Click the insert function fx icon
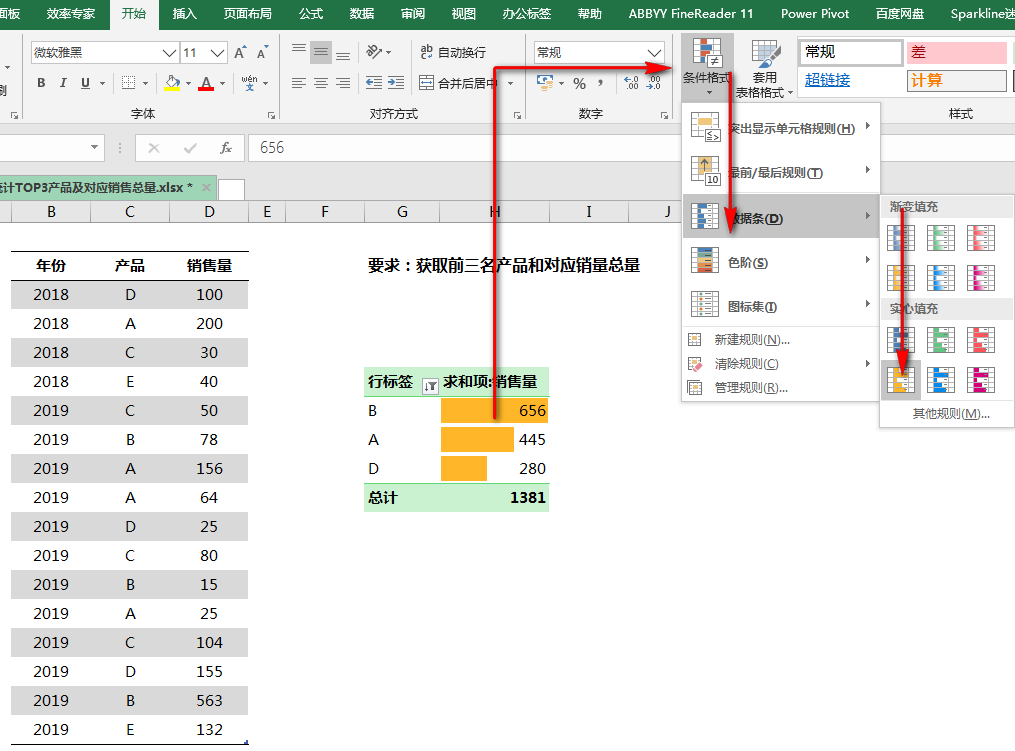Image resolution: width=1015 pixels, height=751 pixels. click(x=226, y=148)
